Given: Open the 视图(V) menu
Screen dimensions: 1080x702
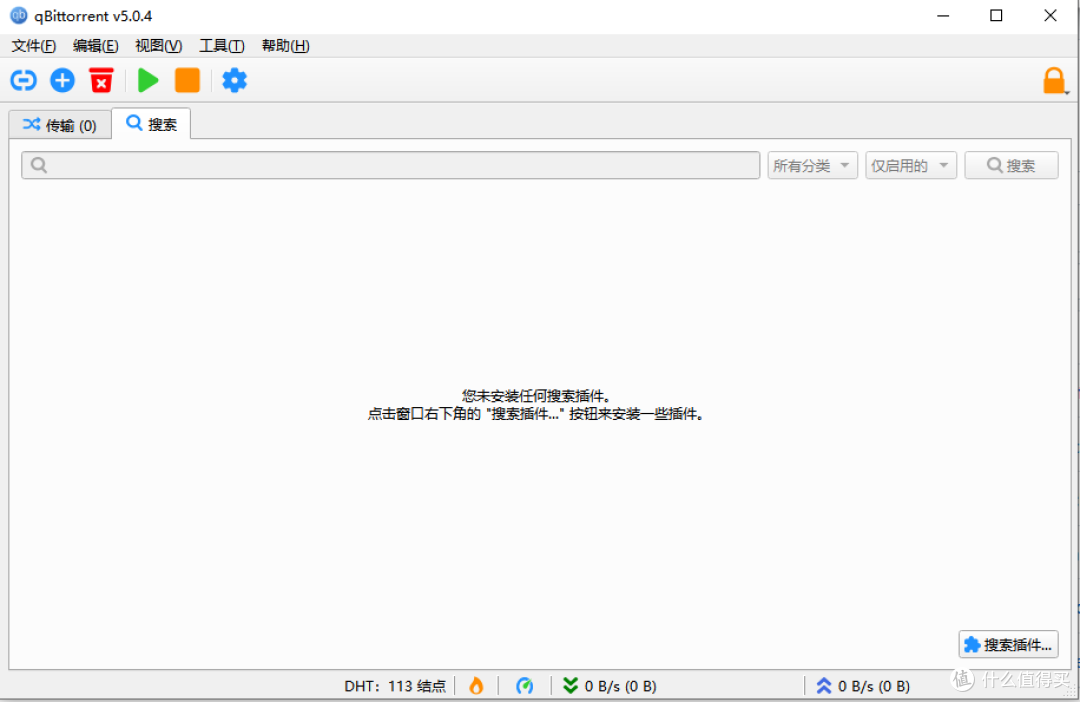Looking at the screenshot, I should pyautogui.click(x=158, y=46).
